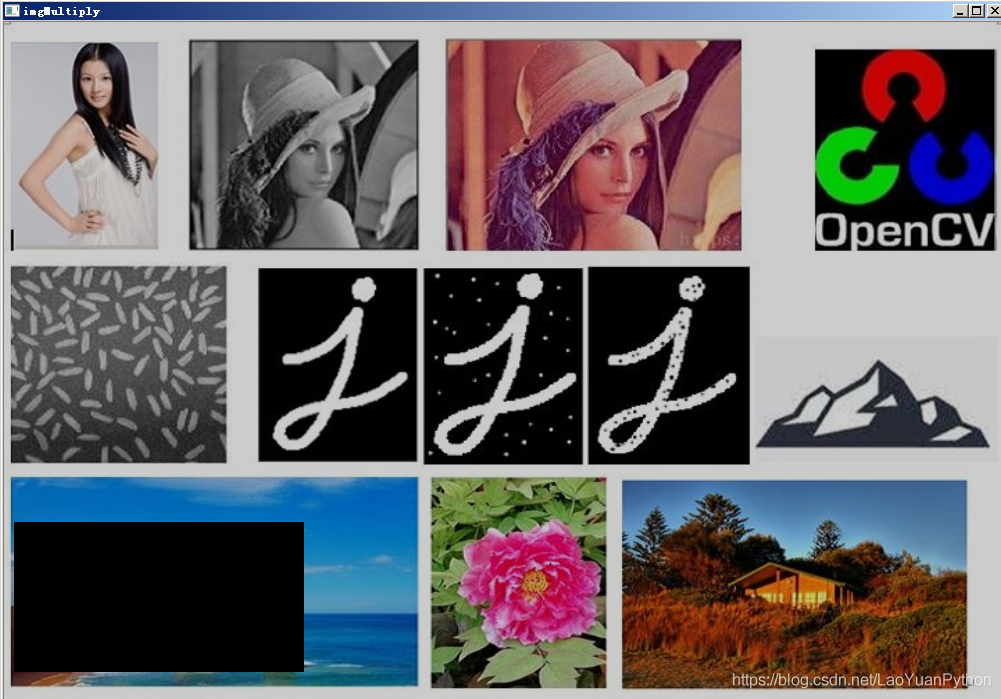Image resolution: width=1001 pixels, height=699 pixels.
Task: Select the grayscale Lena image
Action: click(x=304, y=144)
